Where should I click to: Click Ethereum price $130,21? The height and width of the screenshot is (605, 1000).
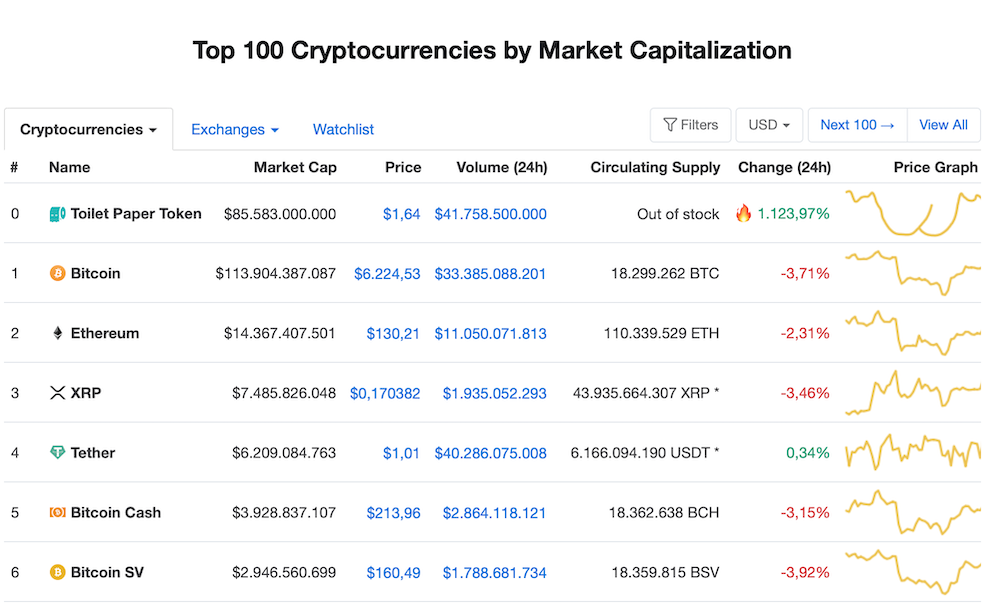point(393,333)
